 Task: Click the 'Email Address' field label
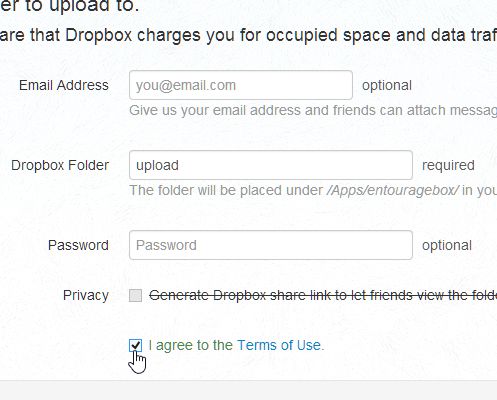(64, 85)
